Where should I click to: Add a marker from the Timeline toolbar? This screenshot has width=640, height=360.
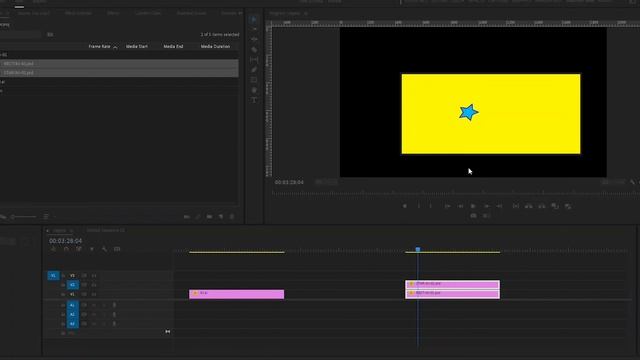tap(92, 249)
